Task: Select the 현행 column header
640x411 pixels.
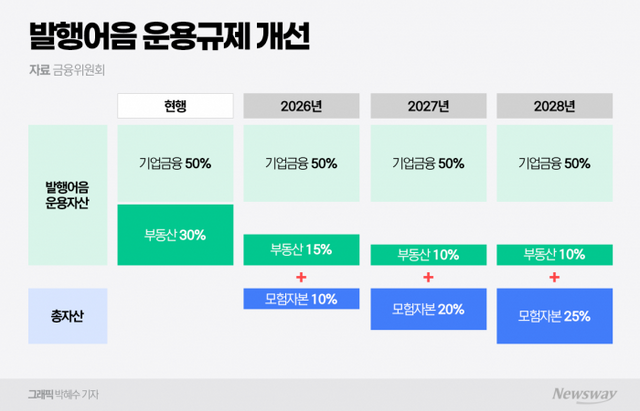Action: point(175,105)
